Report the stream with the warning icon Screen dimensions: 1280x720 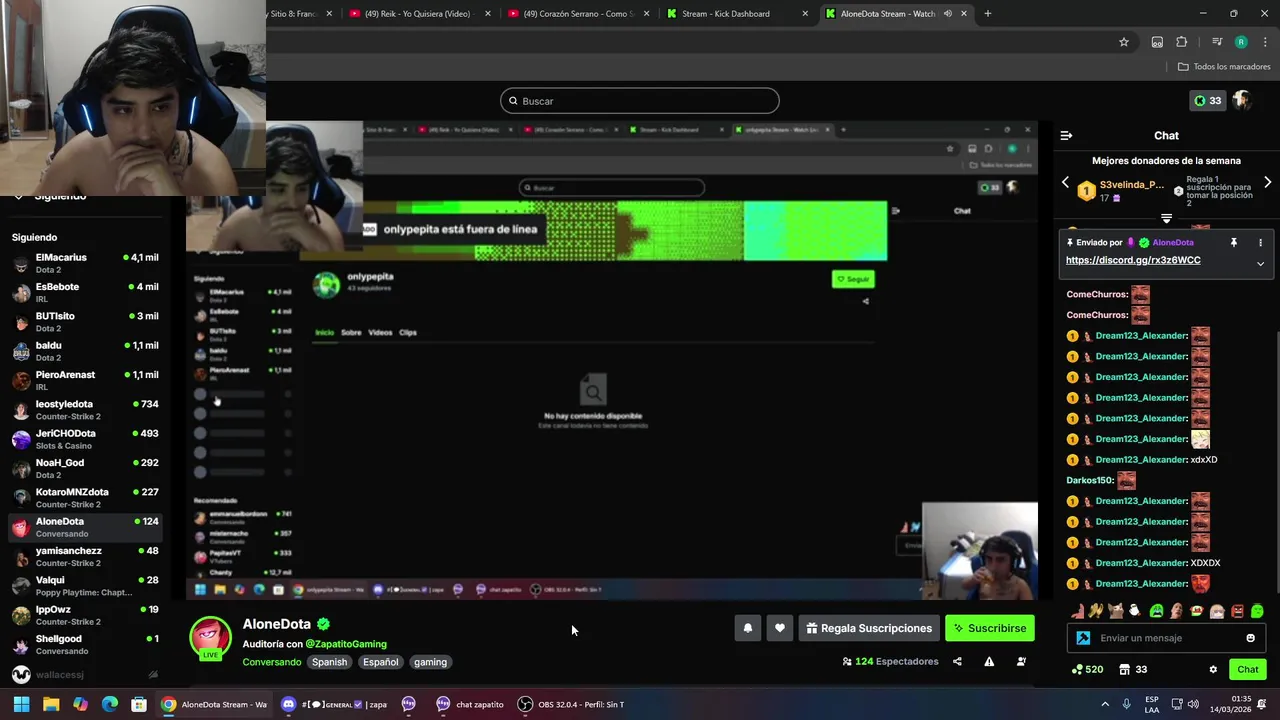click(989, 661)
